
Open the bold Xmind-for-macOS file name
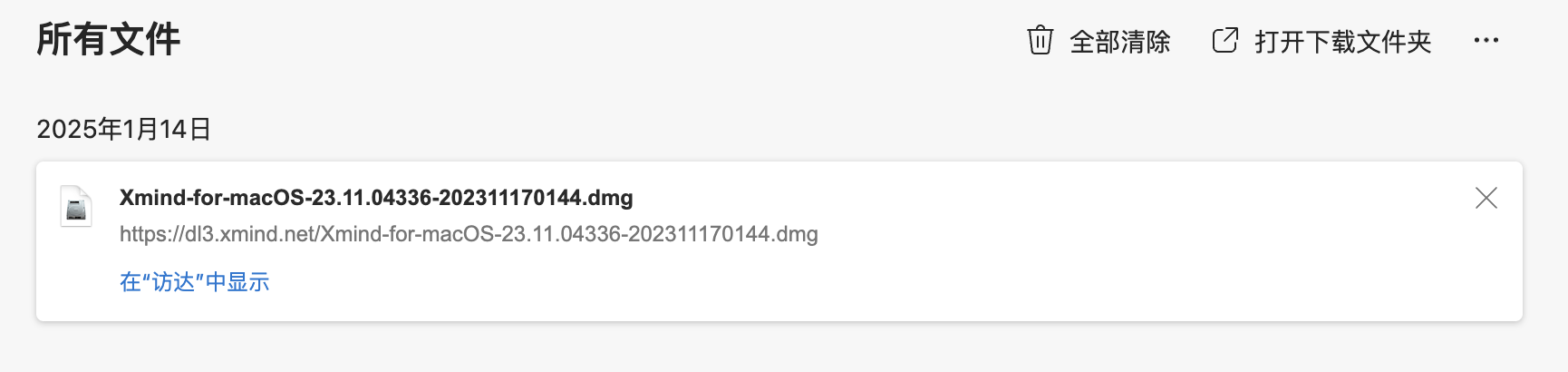click(375, 198)
